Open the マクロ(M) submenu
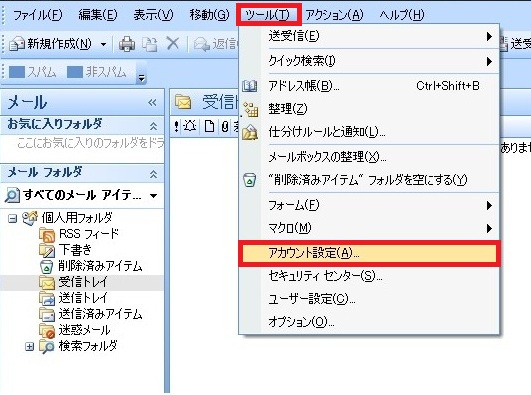Viewport: 531px width, 395px height. click(x=369, y=228)
